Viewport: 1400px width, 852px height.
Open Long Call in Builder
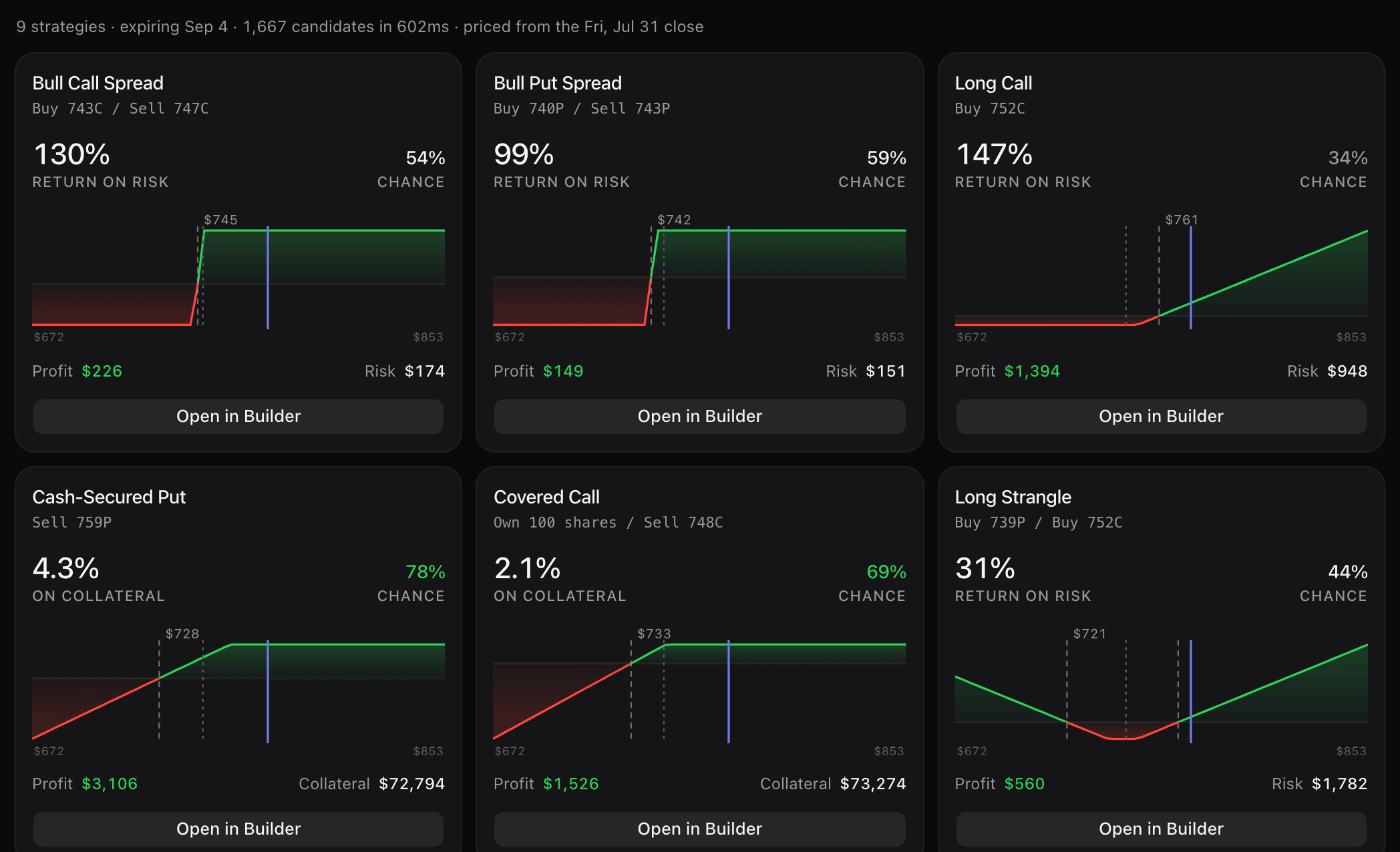click(x=1161, y=416)
